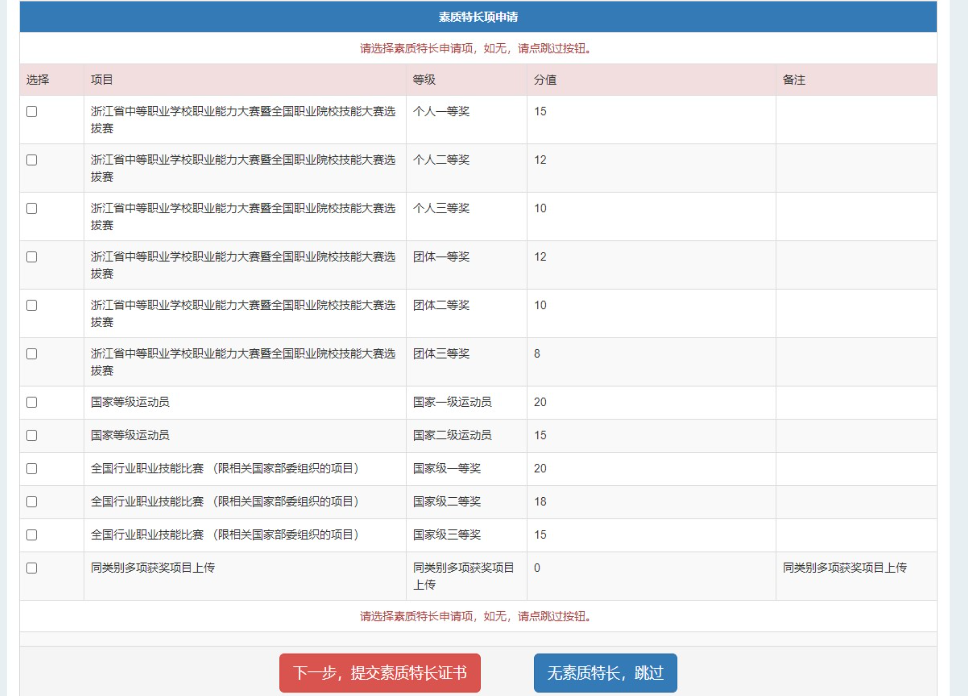Click the 备注 column header

tap(794, 80)
